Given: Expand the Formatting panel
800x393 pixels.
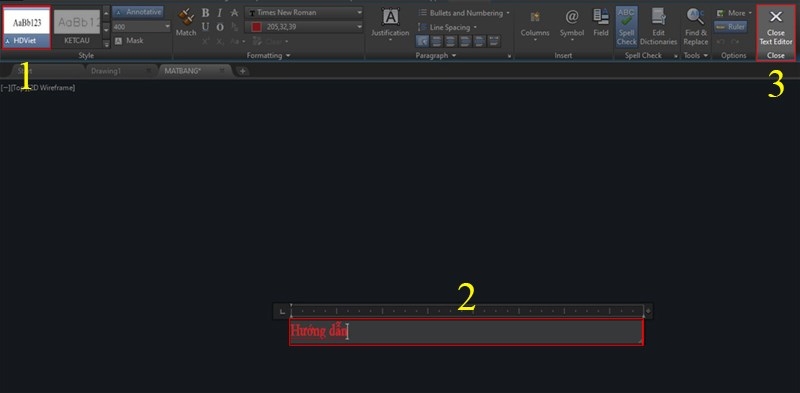Looking at the screenshot, I should tap(268, 55).
